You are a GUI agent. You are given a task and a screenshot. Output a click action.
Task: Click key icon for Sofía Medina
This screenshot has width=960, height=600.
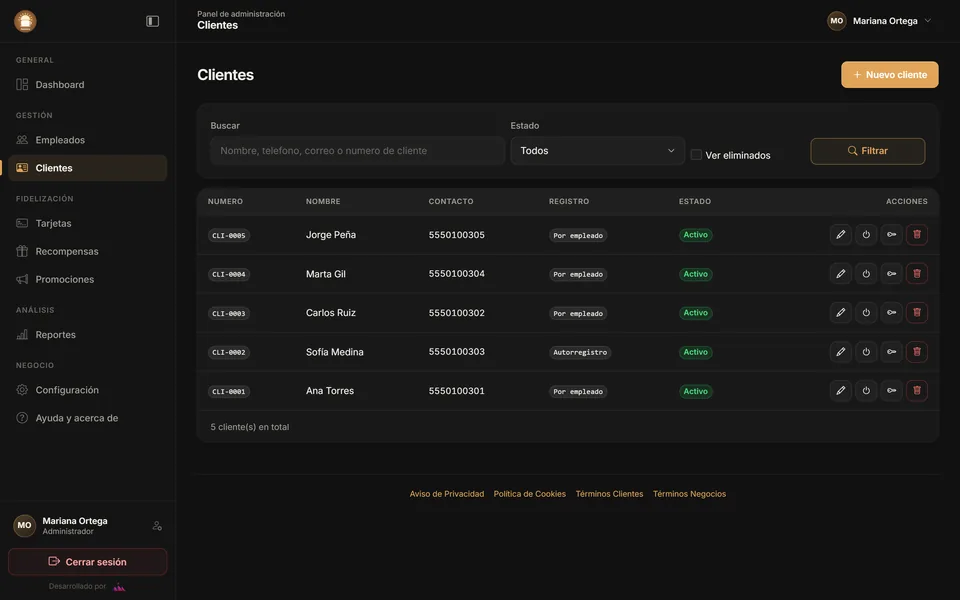pos(891,352)
